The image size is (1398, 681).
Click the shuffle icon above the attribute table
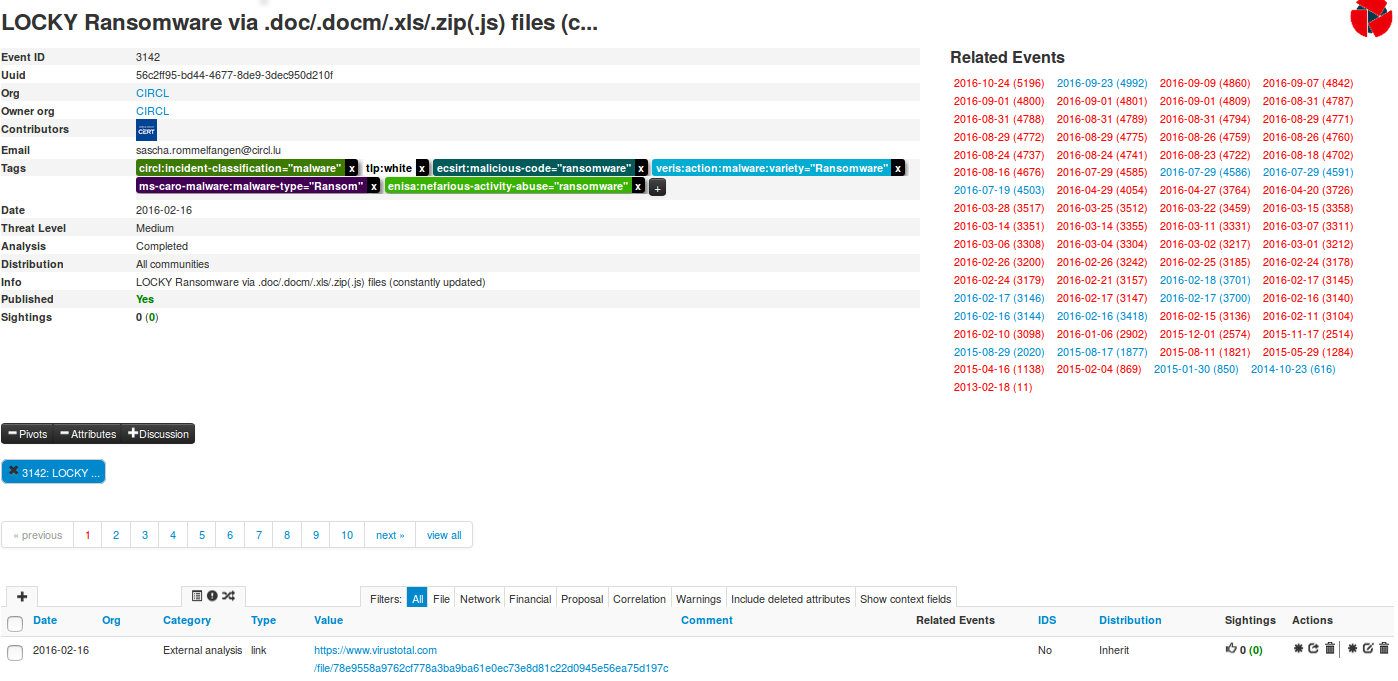(228, 597)
